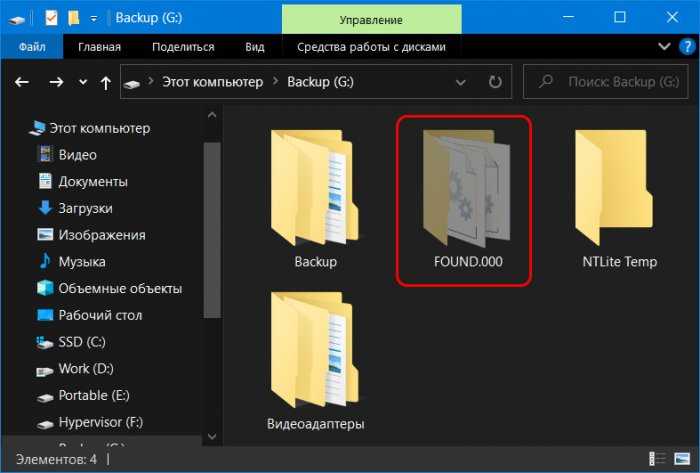The image size is (700, 473).
Task: Select Объемные объекты in navigation pane
Action: 109,289
